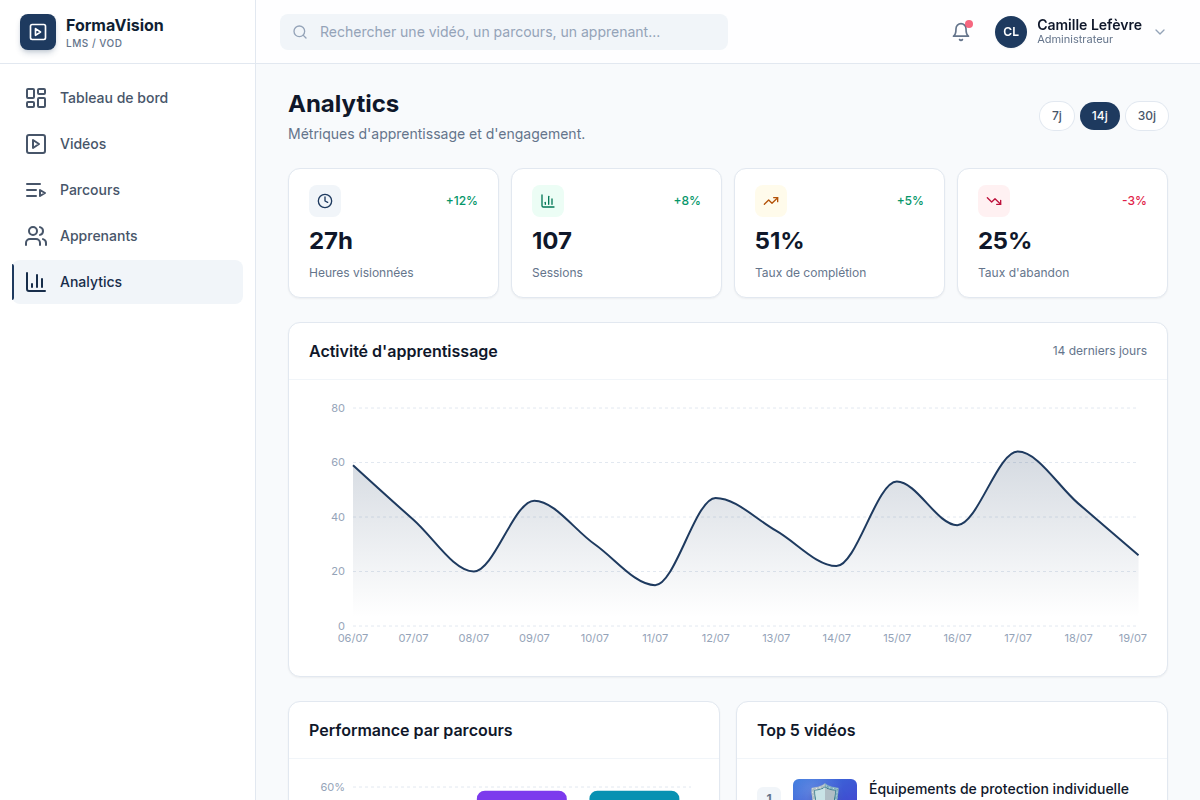Click the +8% change badge

click(x=687, y=201)
